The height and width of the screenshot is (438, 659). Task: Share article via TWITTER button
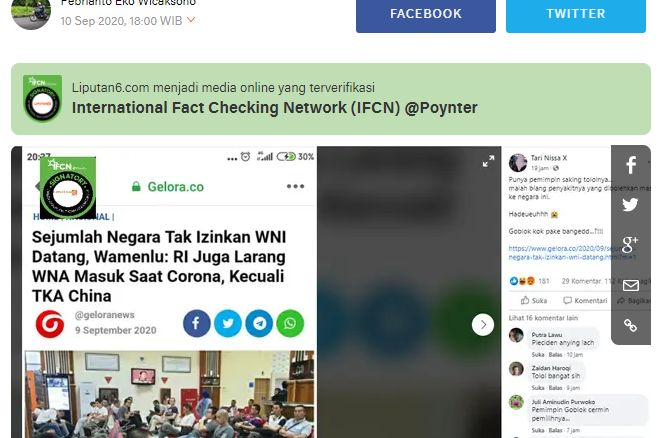[576, 16]
